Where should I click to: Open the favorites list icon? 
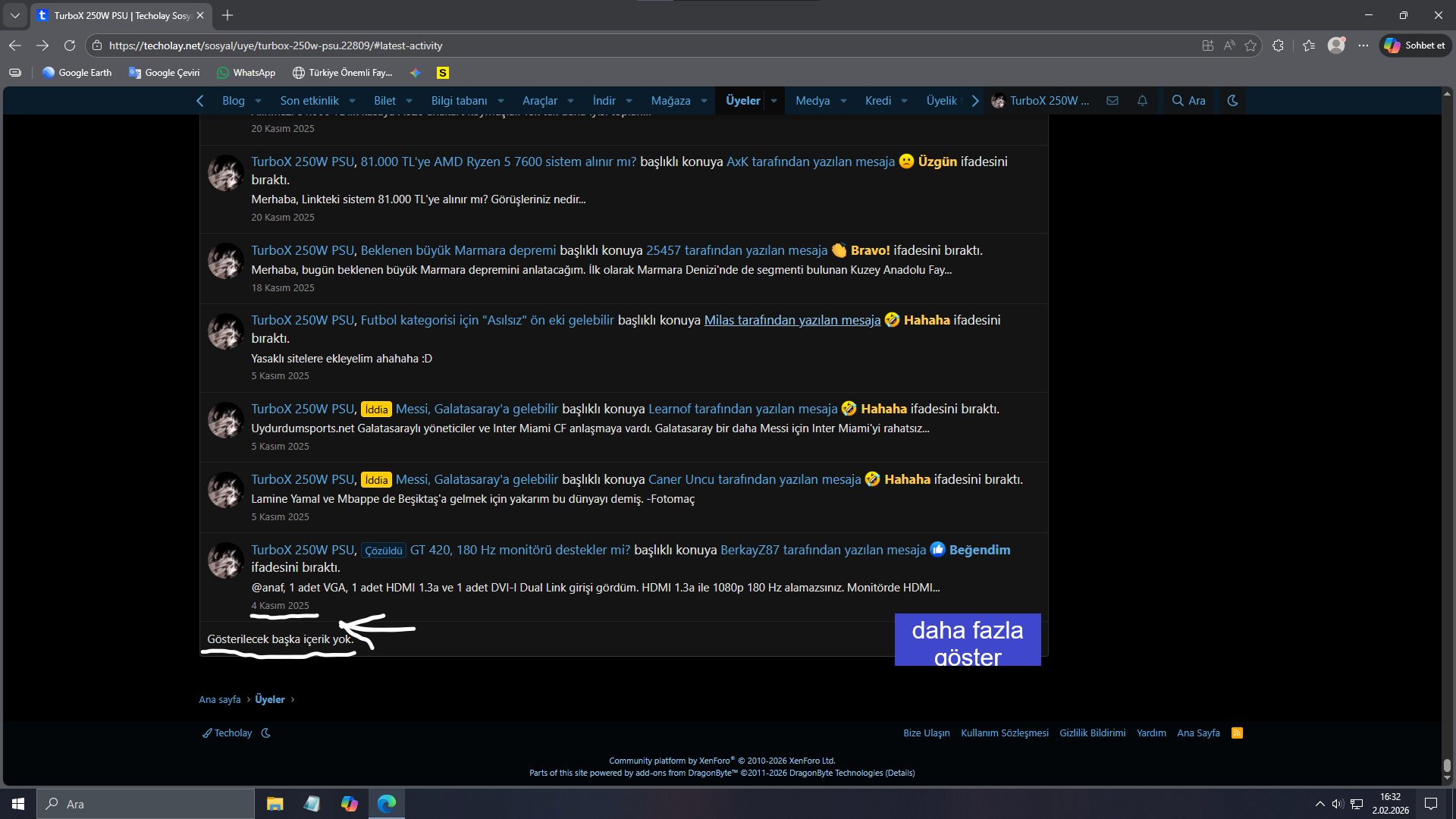point(1309,45)
